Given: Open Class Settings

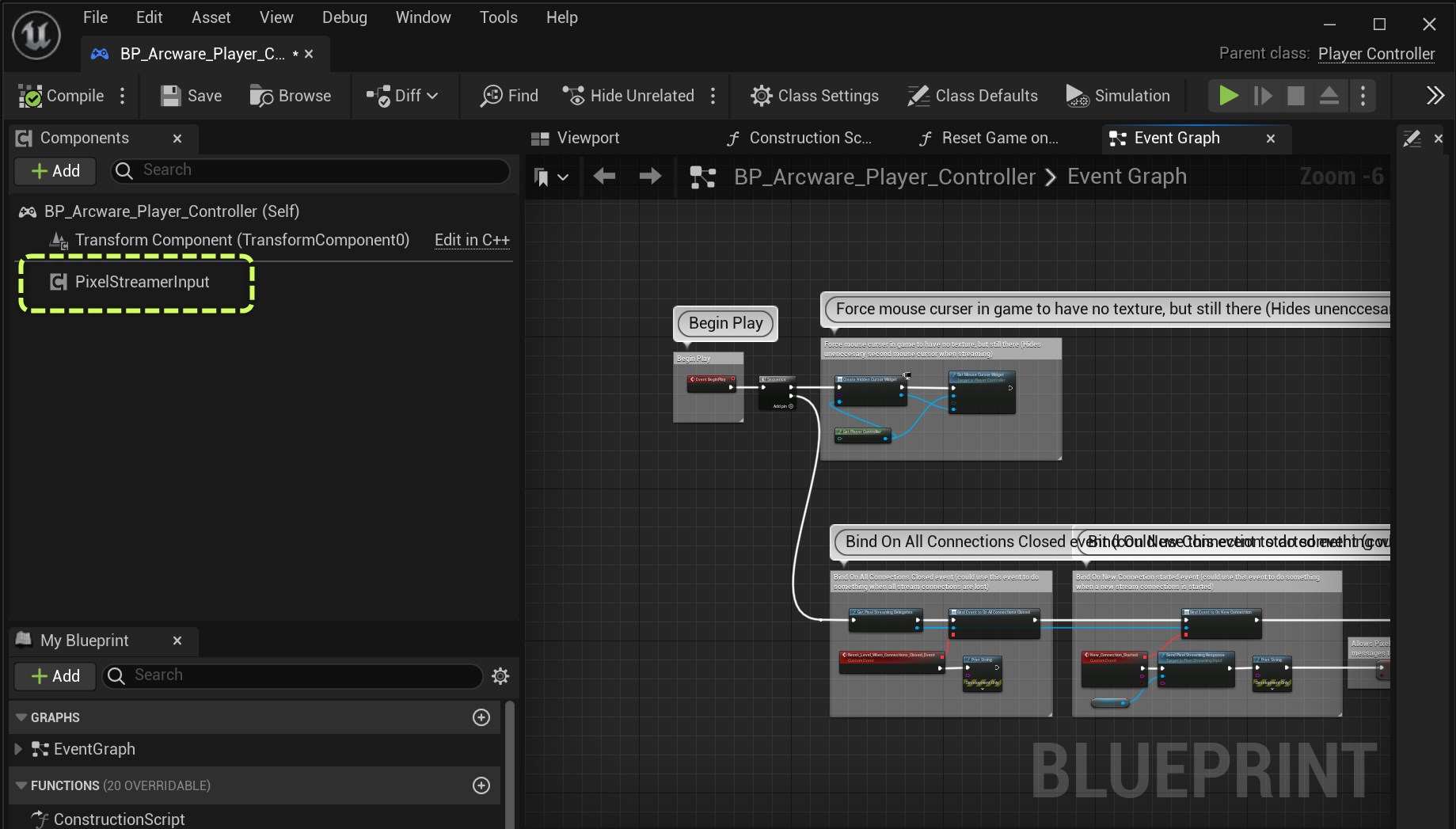Looking at the screenshot, I should click(x=815, y=96).
